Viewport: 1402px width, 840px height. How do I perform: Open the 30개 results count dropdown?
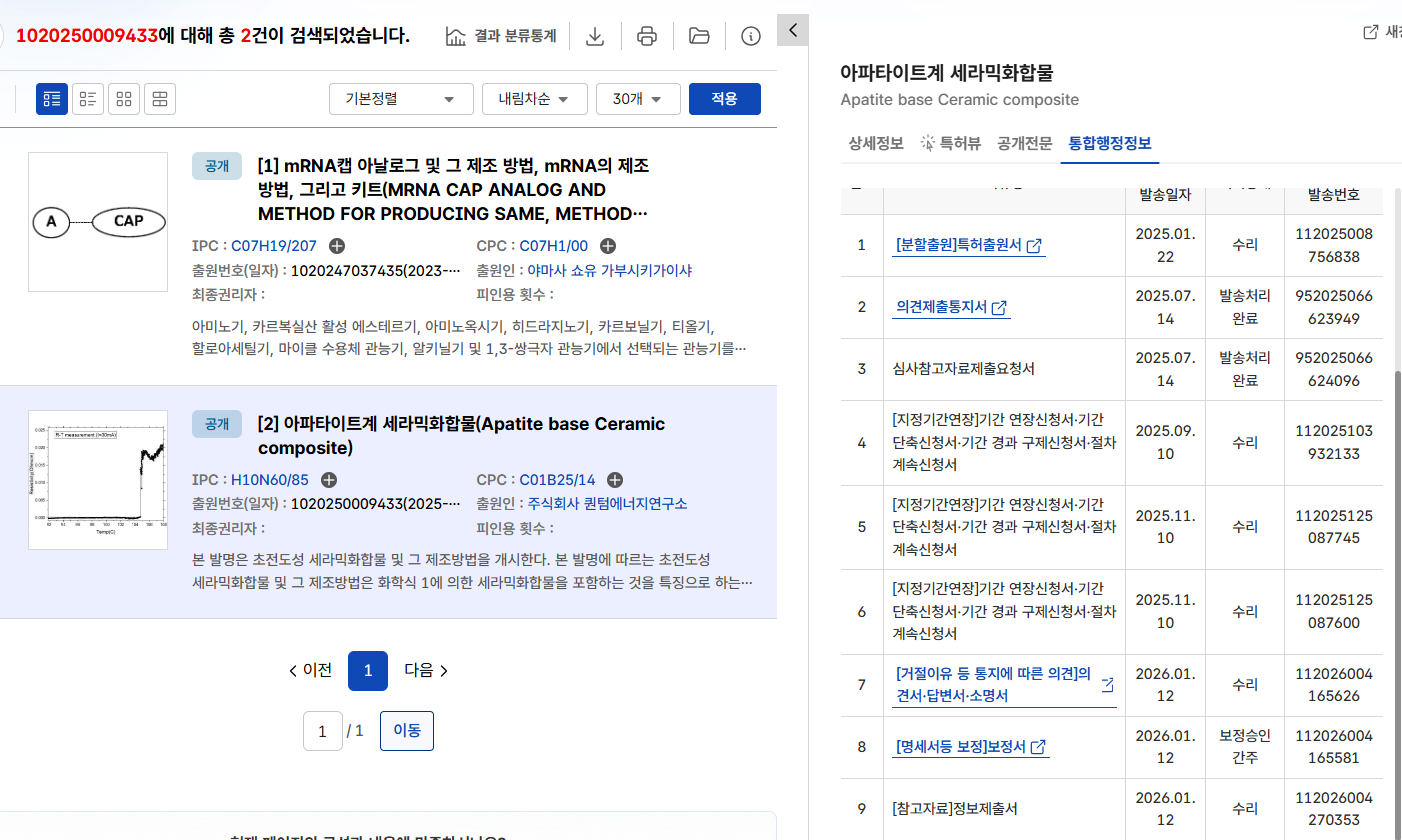pos(638,98)
